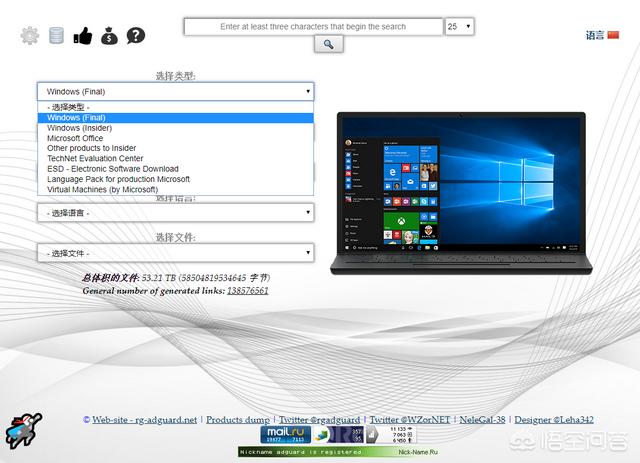Click the search text input field

pos(313,27)
